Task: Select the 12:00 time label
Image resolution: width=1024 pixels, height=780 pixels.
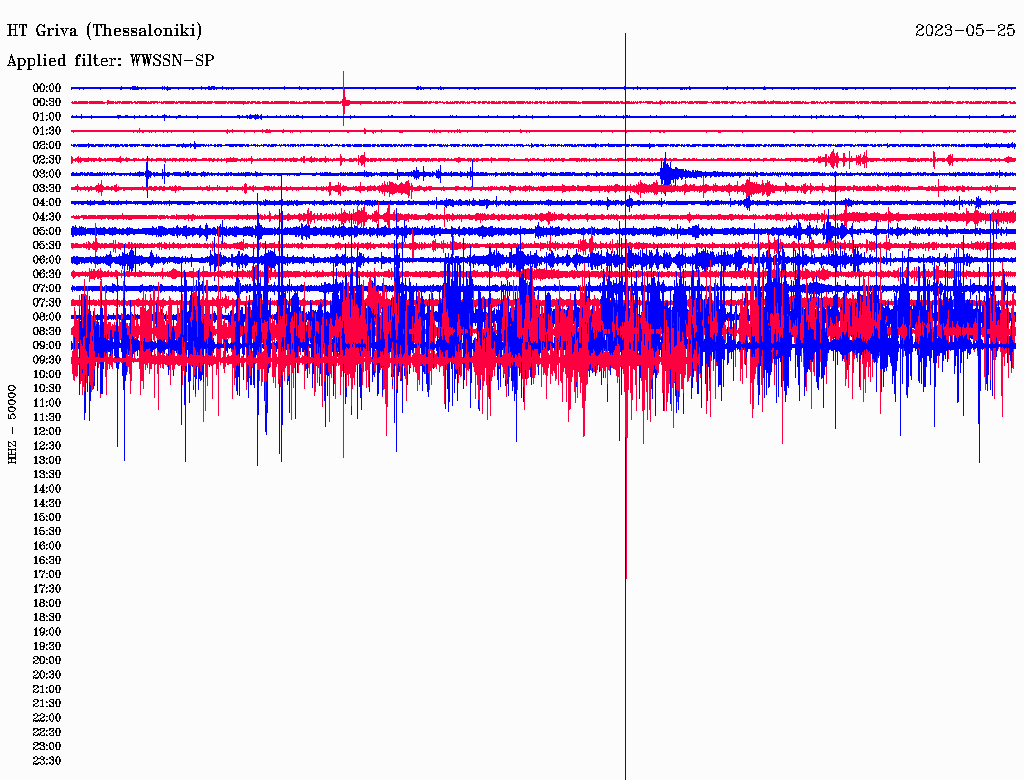Action: (47, 432)
